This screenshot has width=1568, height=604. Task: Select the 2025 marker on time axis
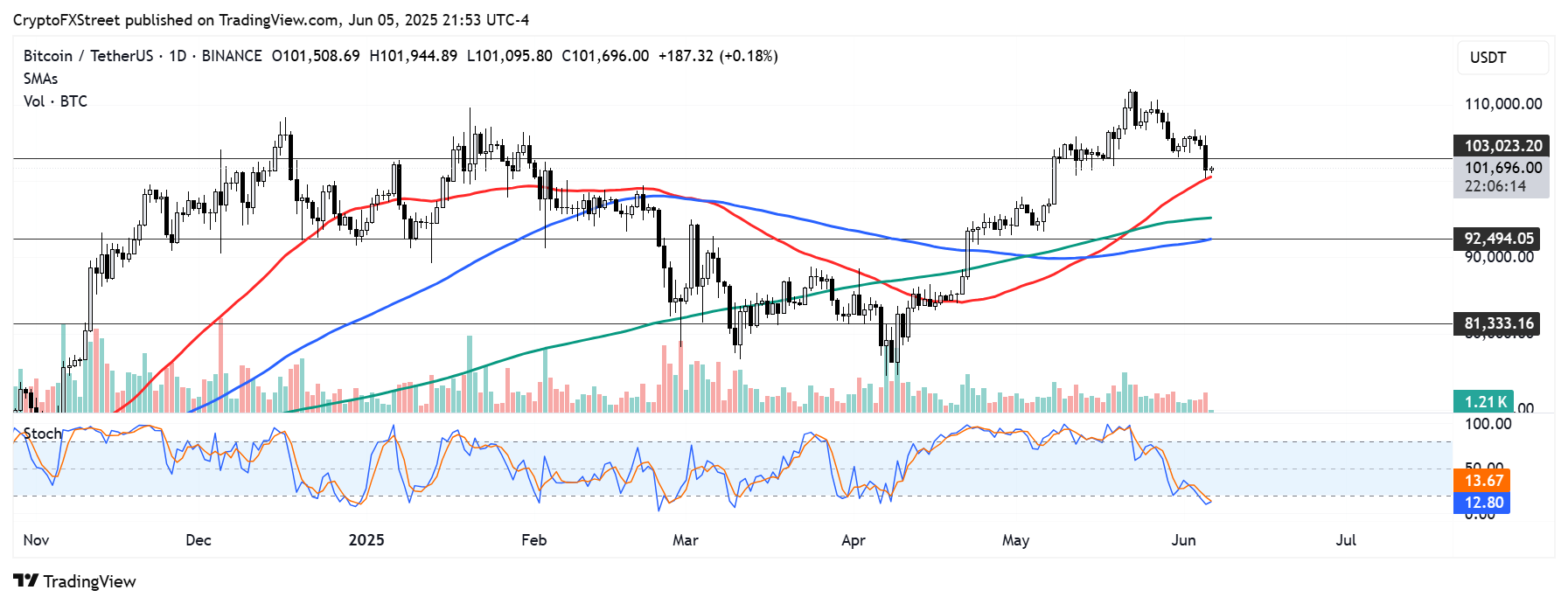click(366, 540)
